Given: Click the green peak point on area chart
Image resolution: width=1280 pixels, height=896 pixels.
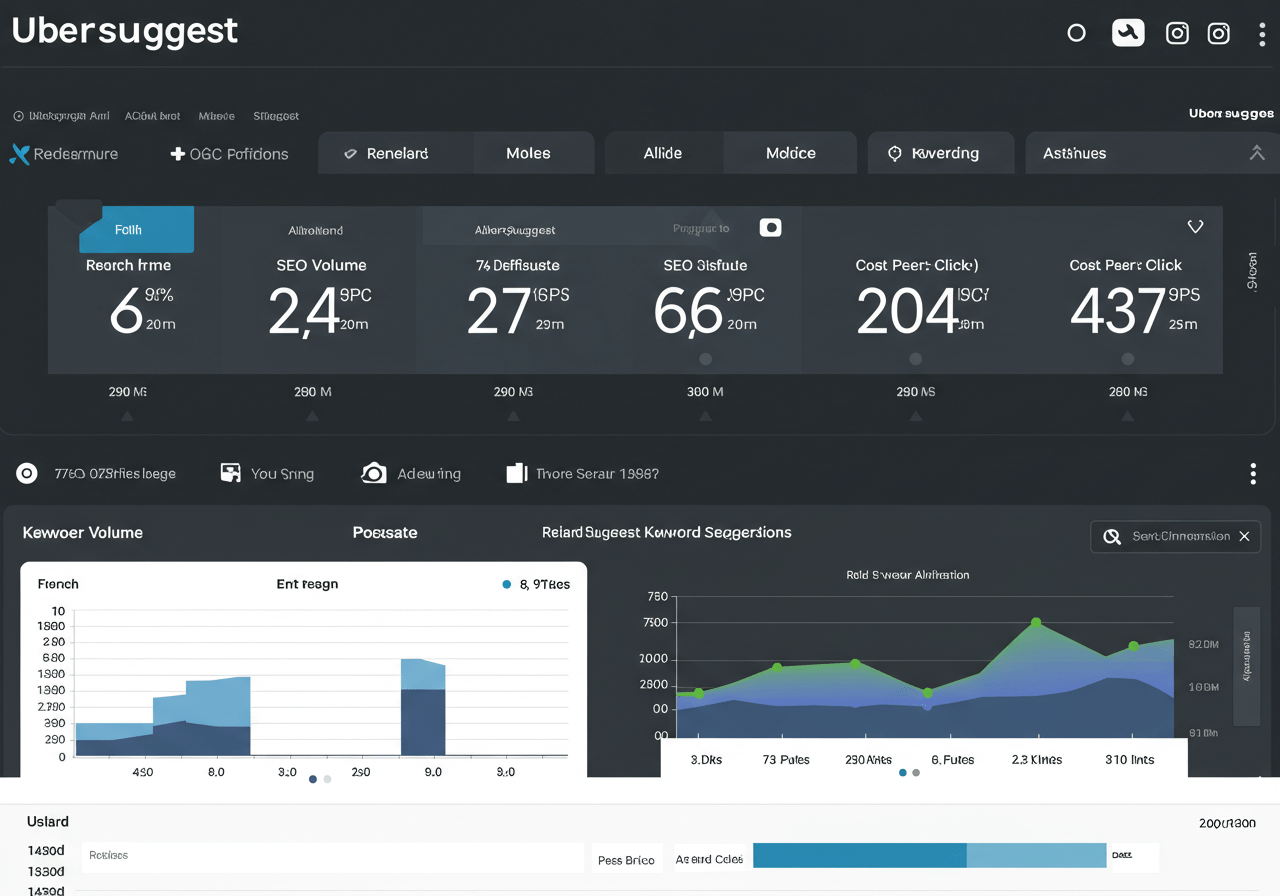Looking at the screenshot, I should point(1036,623).
